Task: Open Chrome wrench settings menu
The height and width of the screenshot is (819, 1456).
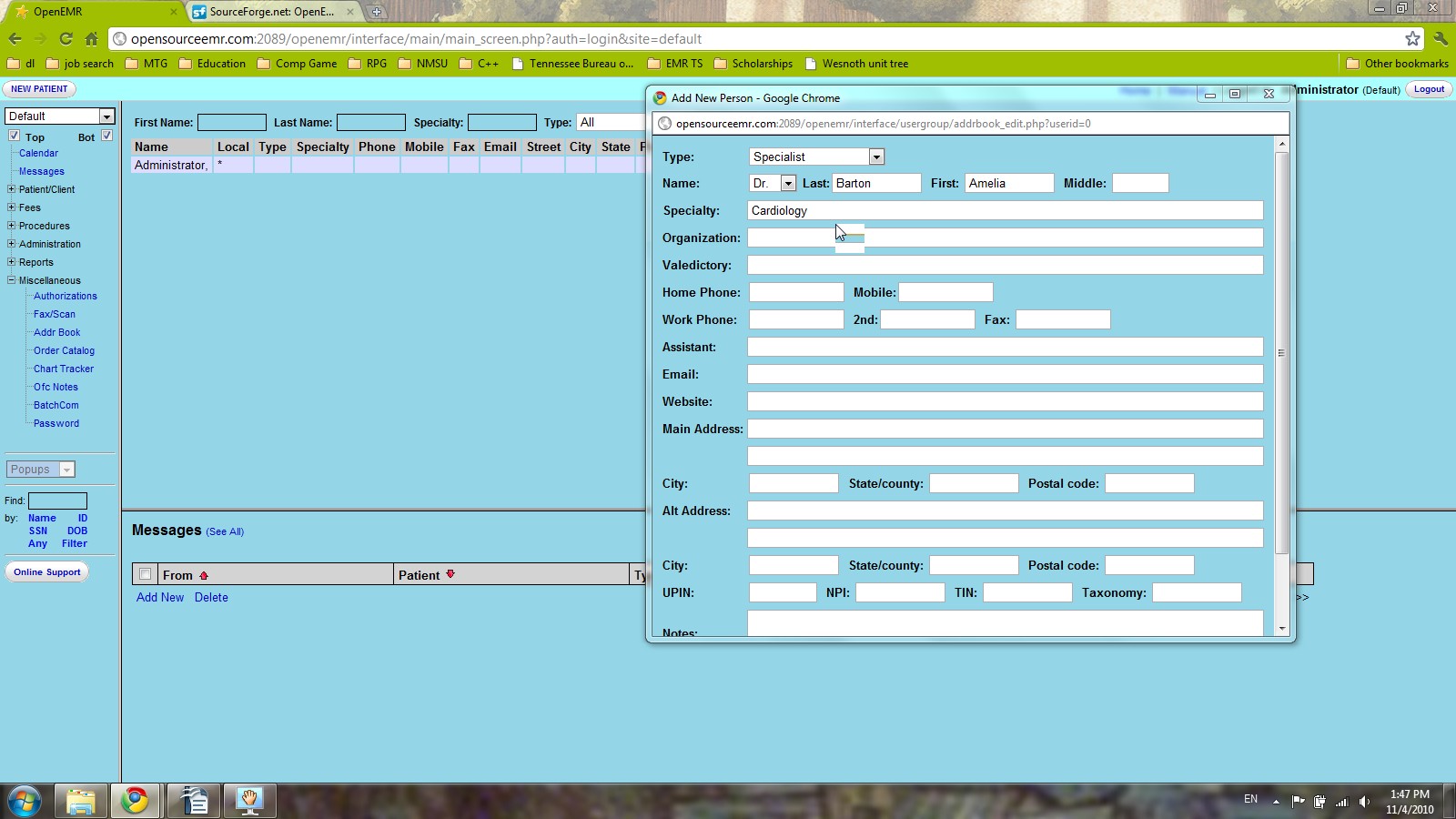Action: click(x=1440, y=38)
